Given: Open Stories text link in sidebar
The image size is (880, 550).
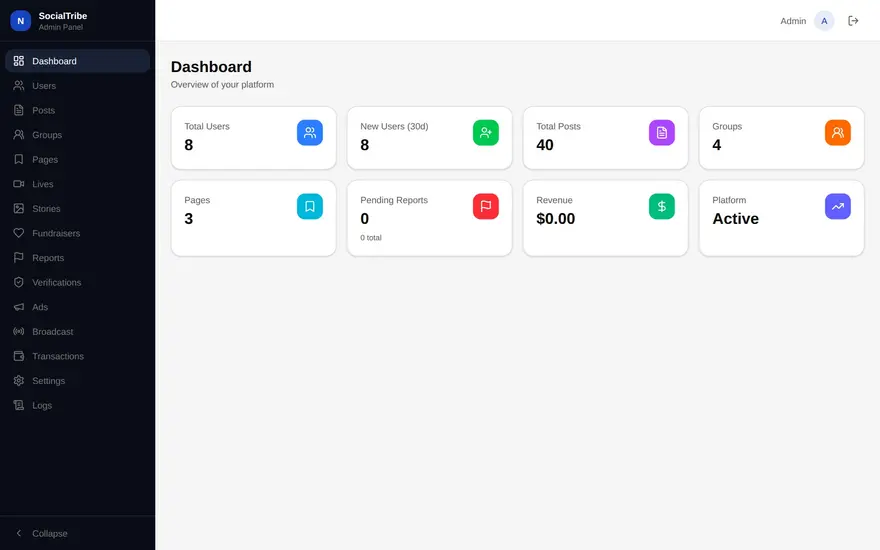Looking at the screenshot, I should 46,208.
